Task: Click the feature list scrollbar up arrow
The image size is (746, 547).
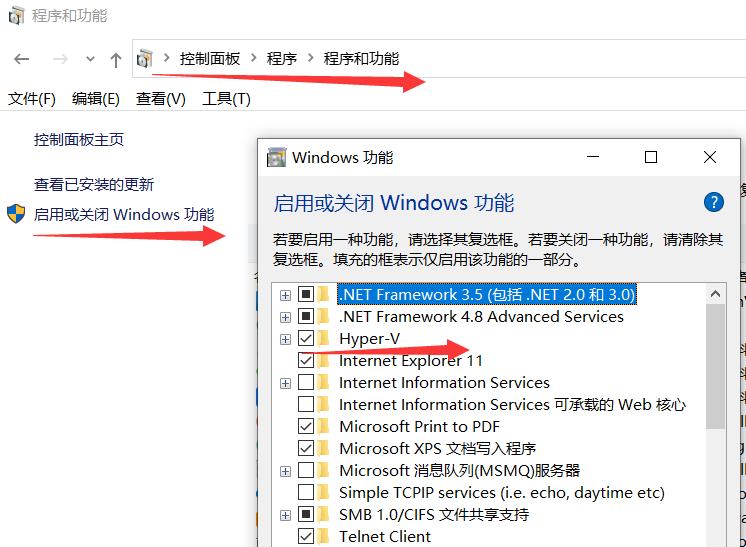Action: 715,294
